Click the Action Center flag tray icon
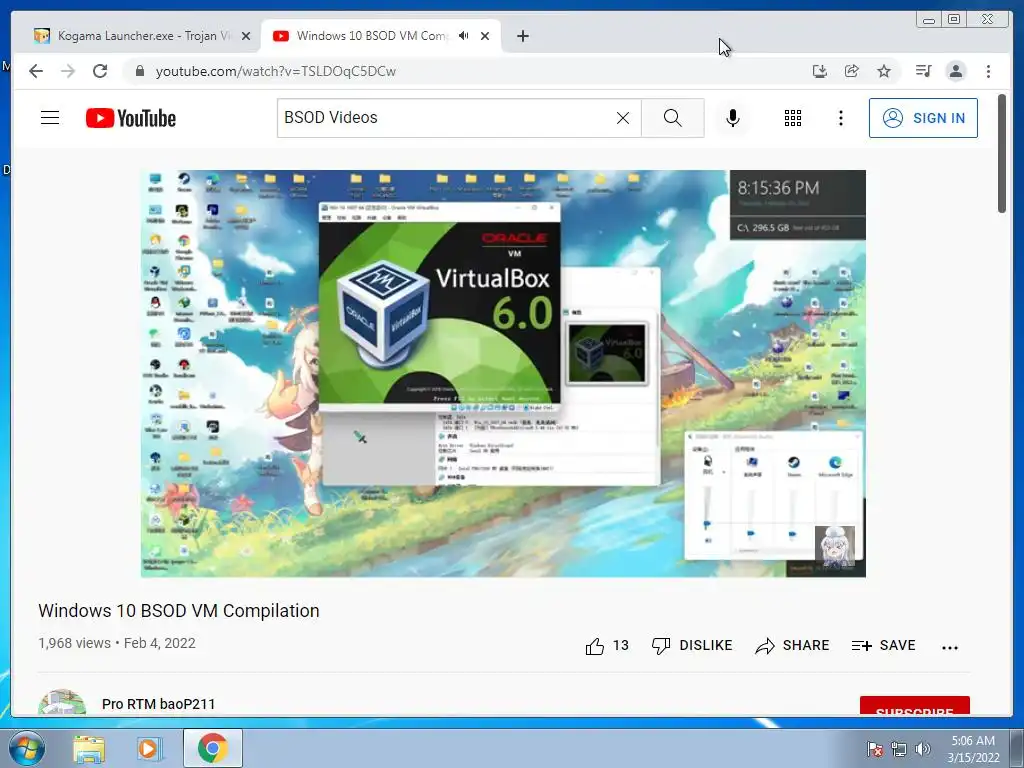 [874, 749]
